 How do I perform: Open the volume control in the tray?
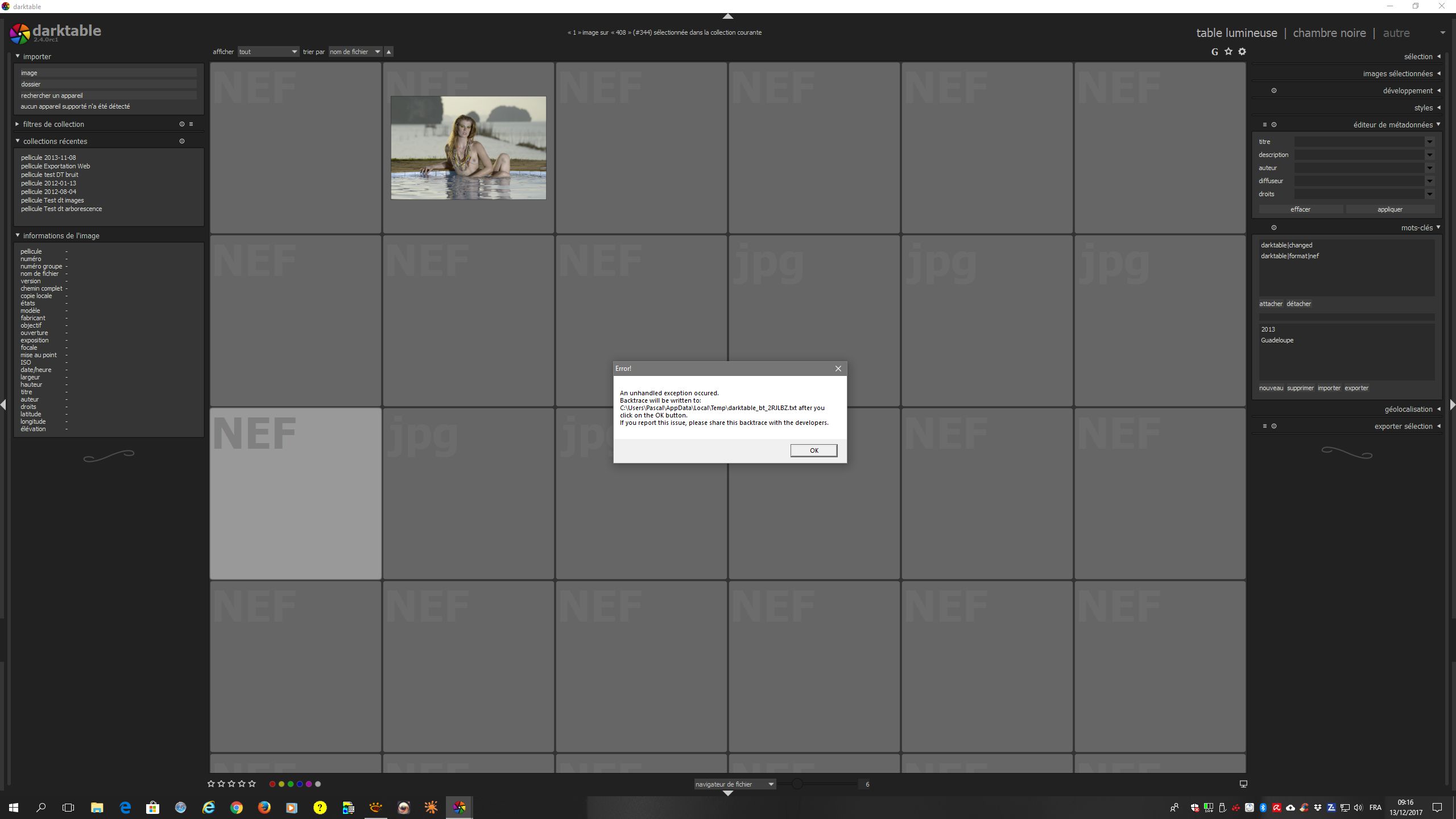click(x=1358, y=808)
